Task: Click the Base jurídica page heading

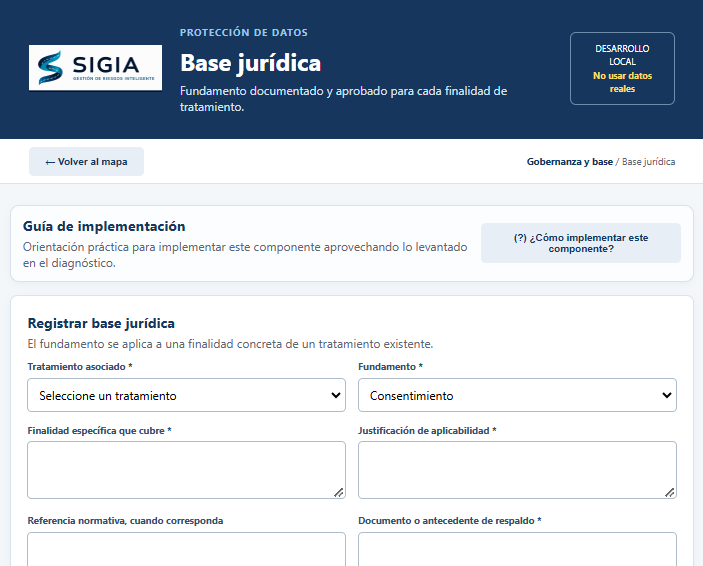Action: 250,63
